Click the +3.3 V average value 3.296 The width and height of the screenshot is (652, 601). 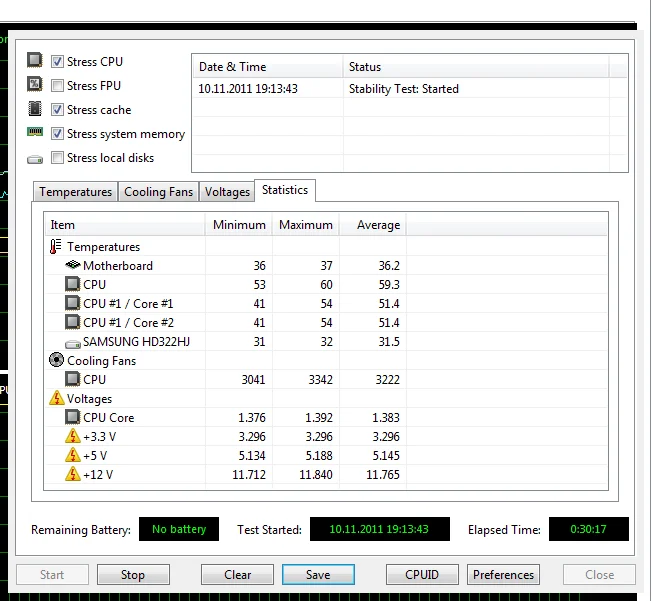point(385,436)
